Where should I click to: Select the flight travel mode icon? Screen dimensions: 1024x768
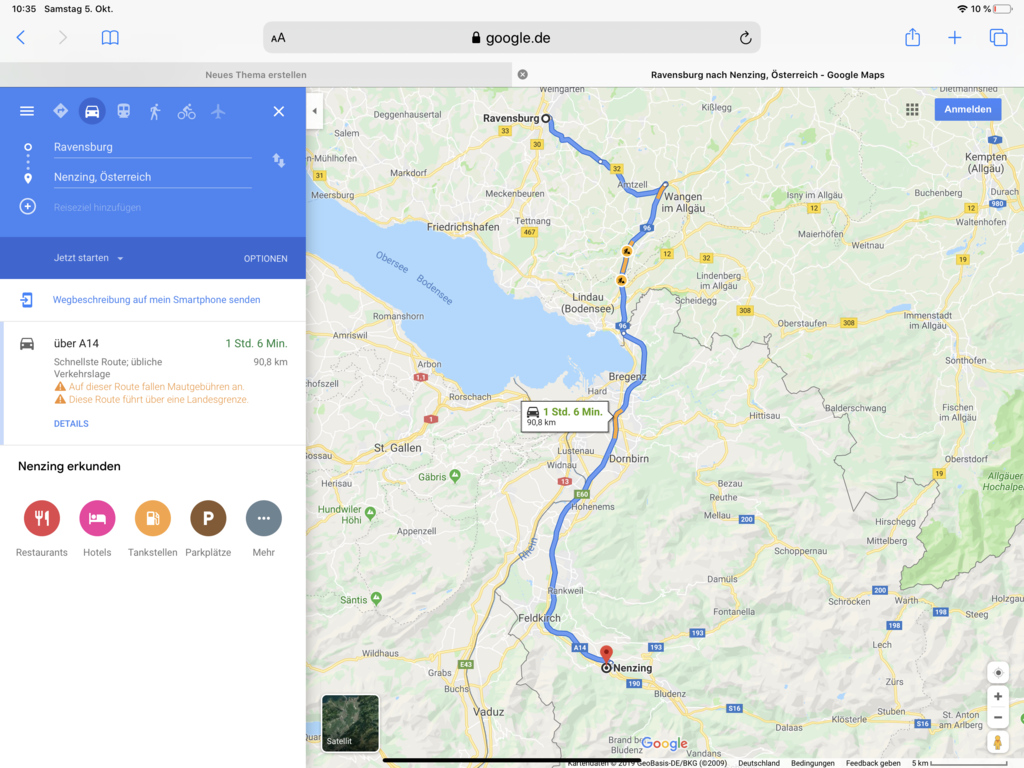218,112
